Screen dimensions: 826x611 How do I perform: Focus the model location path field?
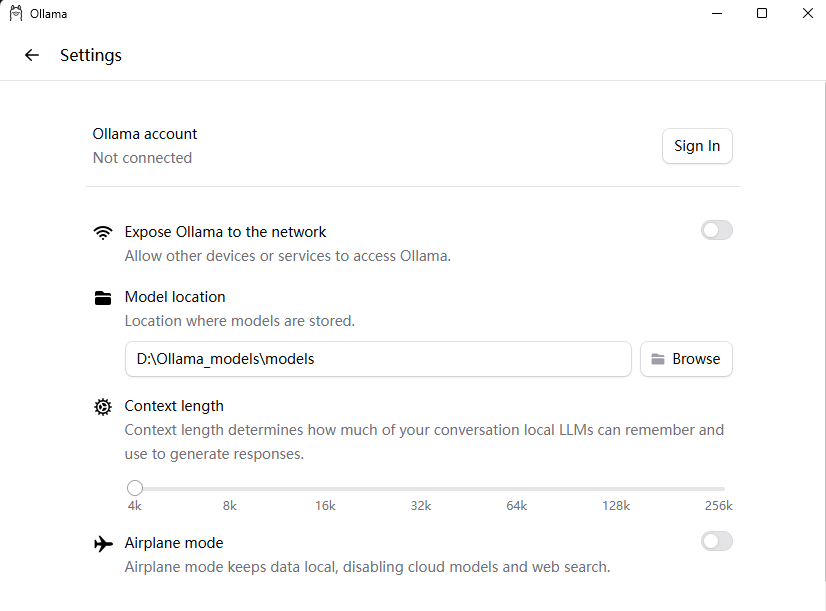pyautogui.click(x=378, y=359)
